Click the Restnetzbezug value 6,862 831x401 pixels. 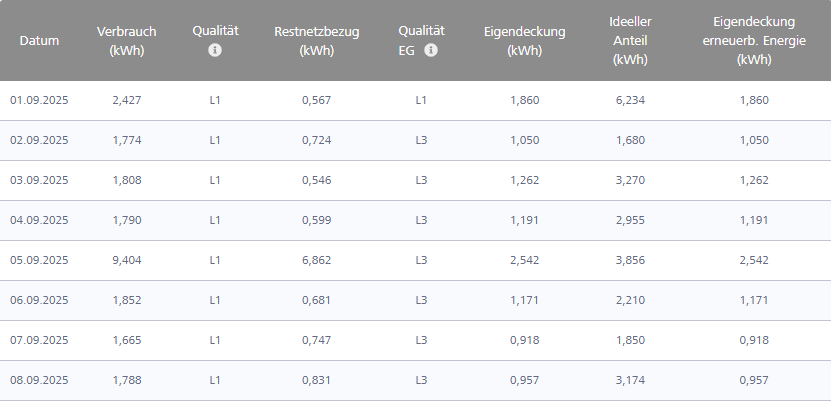tap(316, 260)
